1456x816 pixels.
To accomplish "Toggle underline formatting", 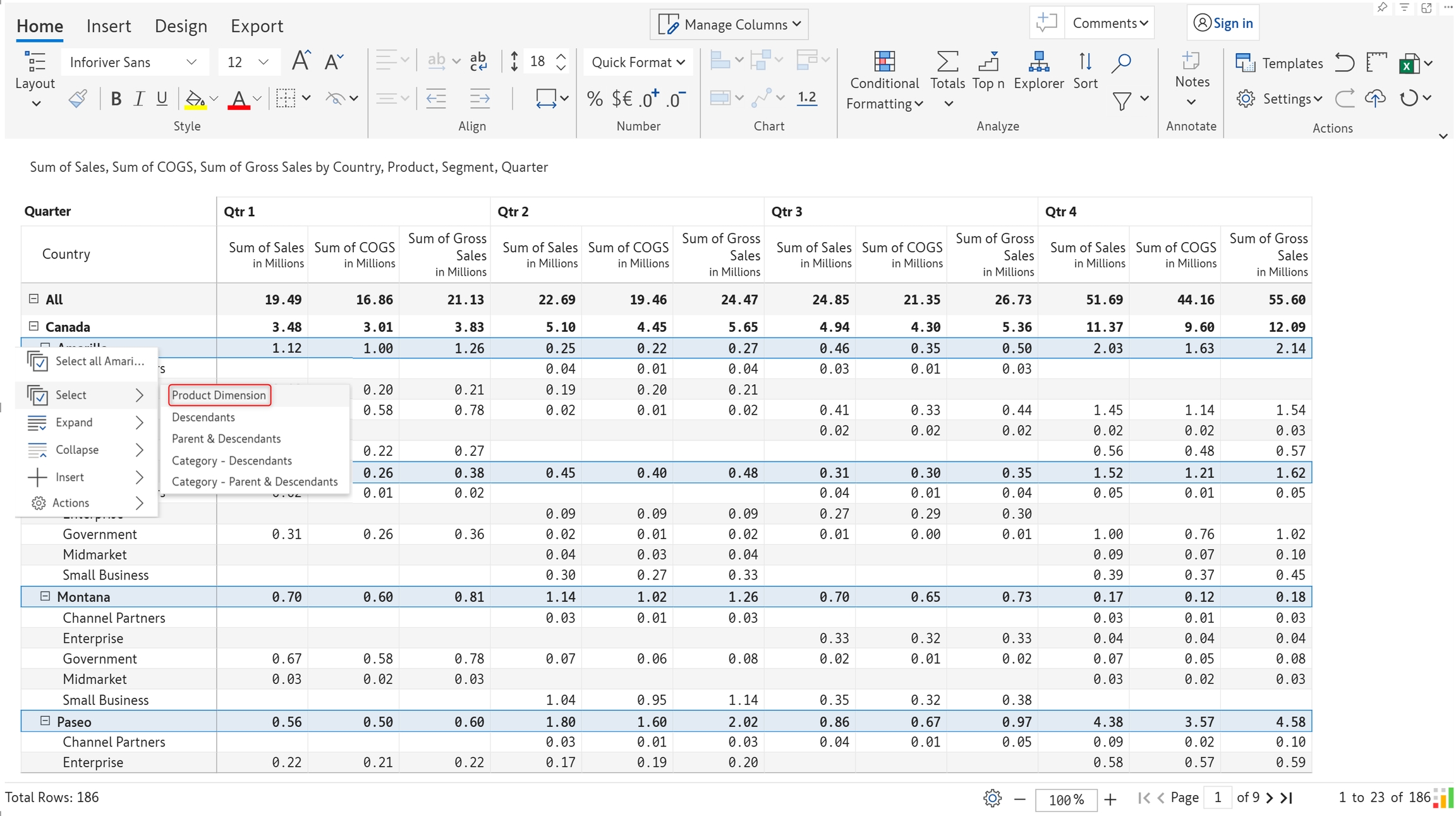I will click(x=162, y=99).
